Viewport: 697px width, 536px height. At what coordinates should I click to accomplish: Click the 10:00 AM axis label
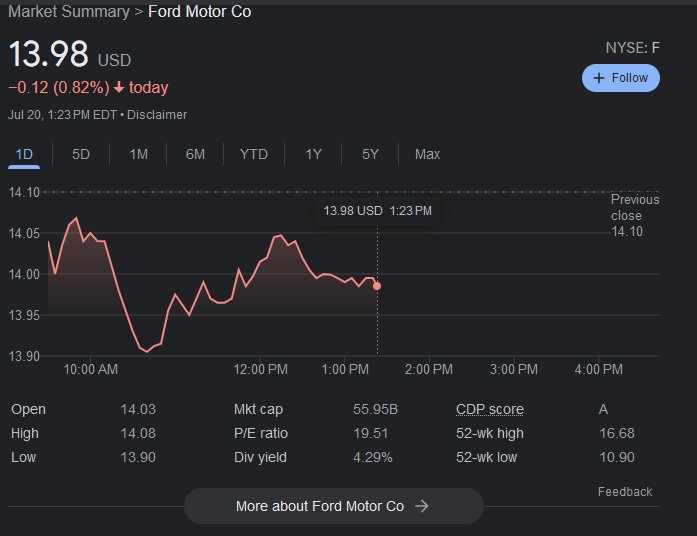(91, 369)
